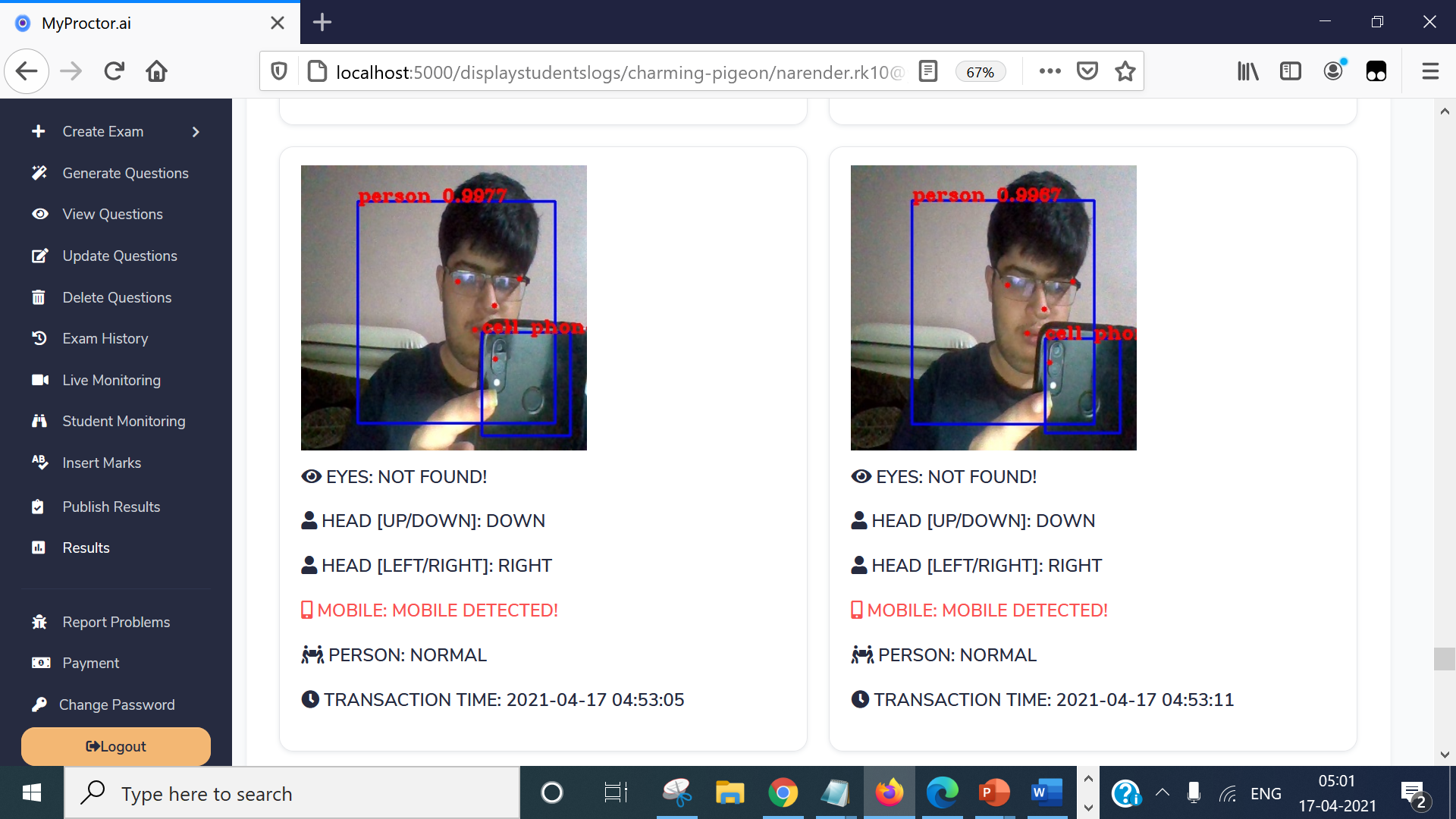Viewport: 1456px width, 819px height.
Task: Click the Live Monitoring camera icon
Action: tap(39, 380)
